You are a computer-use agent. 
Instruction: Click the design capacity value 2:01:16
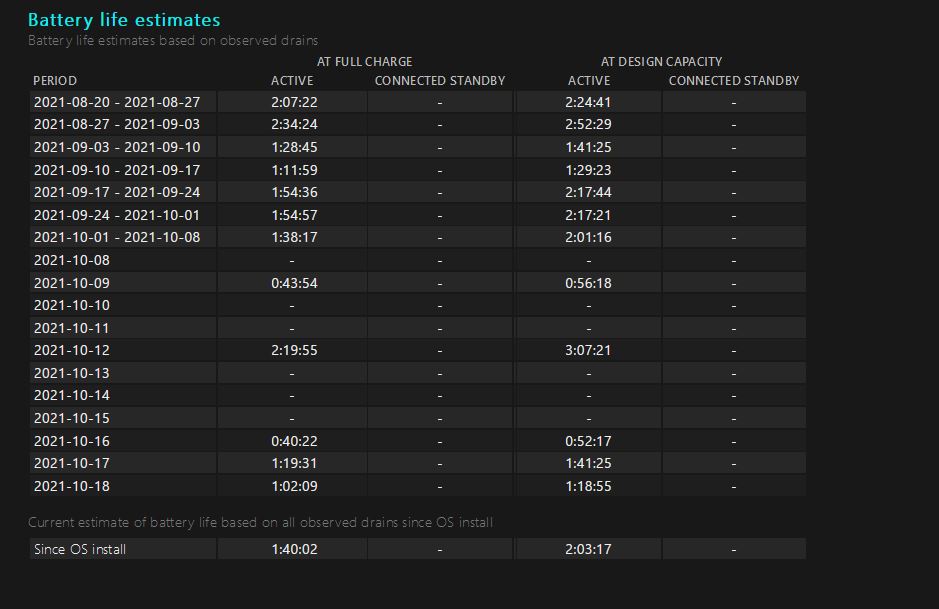pos(588,237)
